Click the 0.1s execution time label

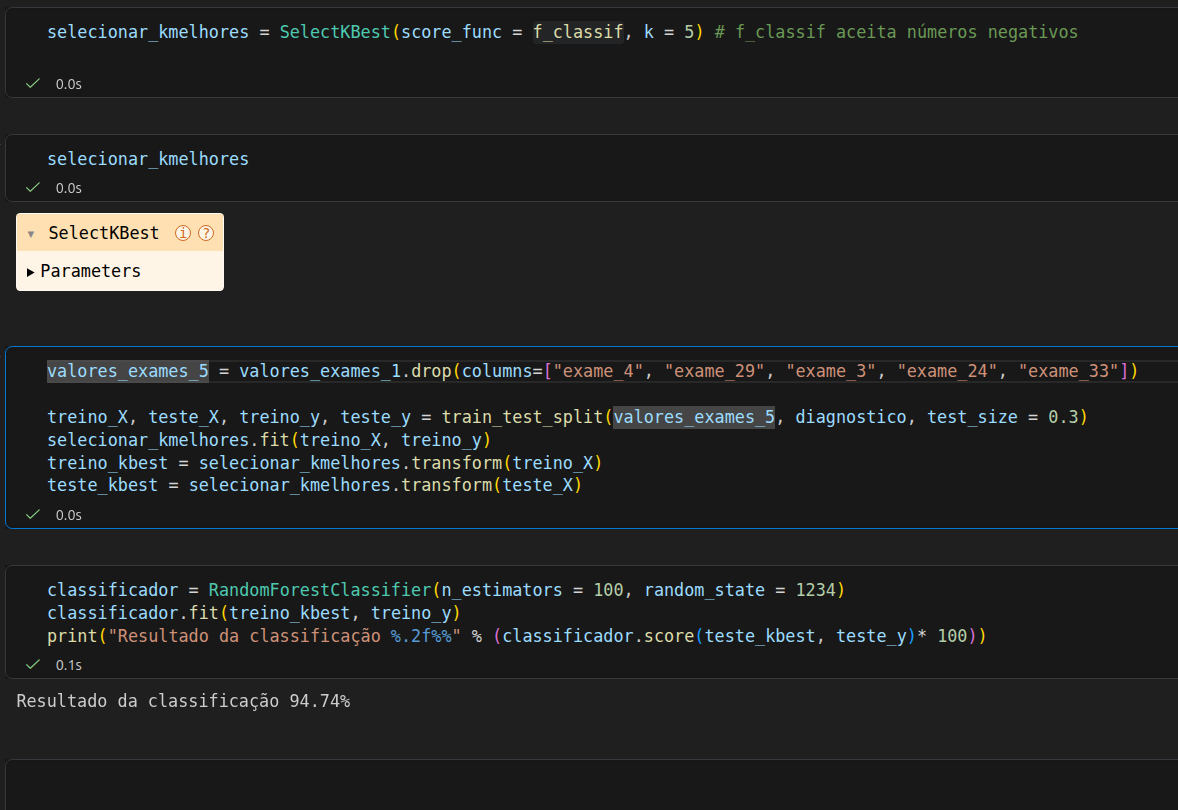point(69,665)
